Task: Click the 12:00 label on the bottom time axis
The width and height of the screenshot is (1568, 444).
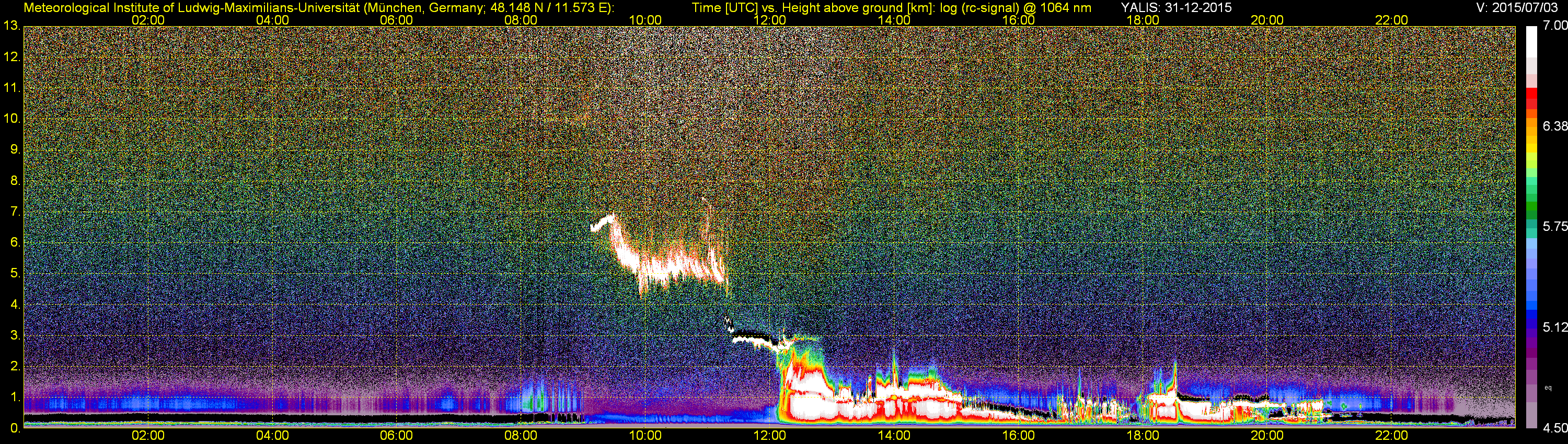Action: click(769, 436)
